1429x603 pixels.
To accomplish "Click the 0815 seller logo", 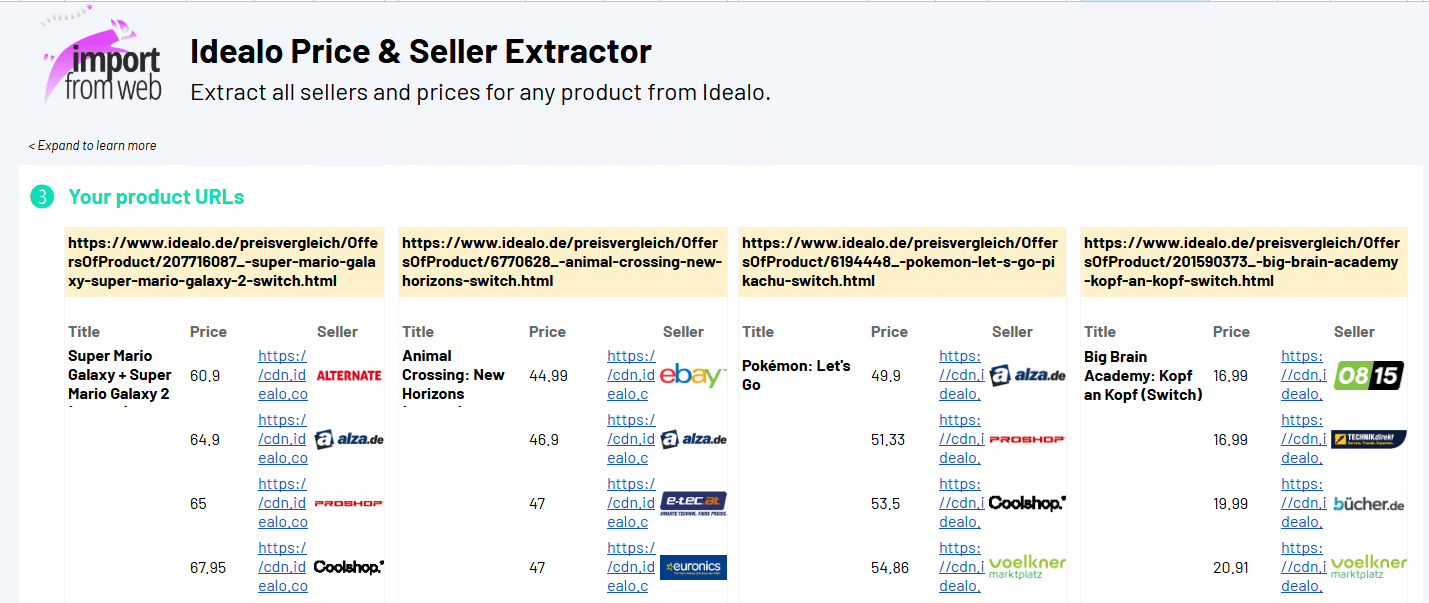I will tap(1368, 376).
